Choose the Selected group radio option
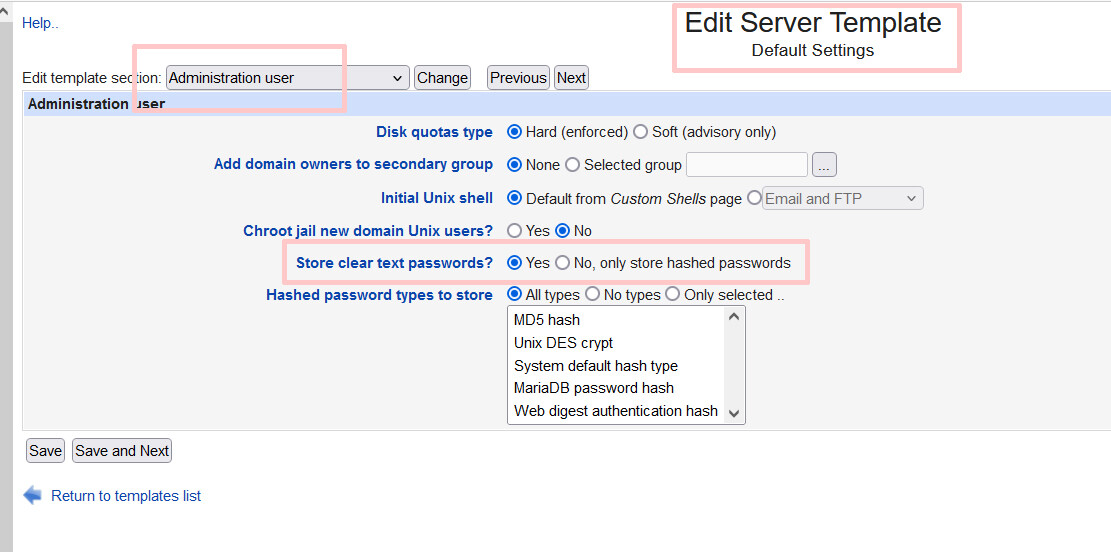 (572, 165)
